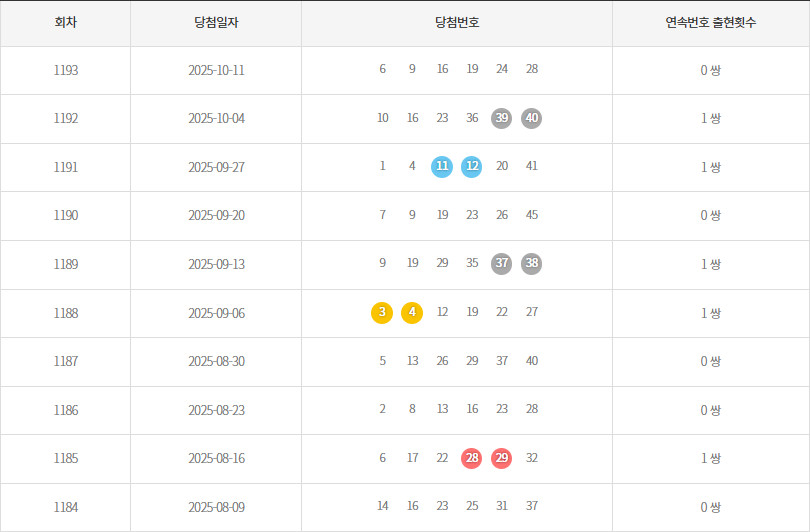Click the date 2025-08-16

point(216,458)
